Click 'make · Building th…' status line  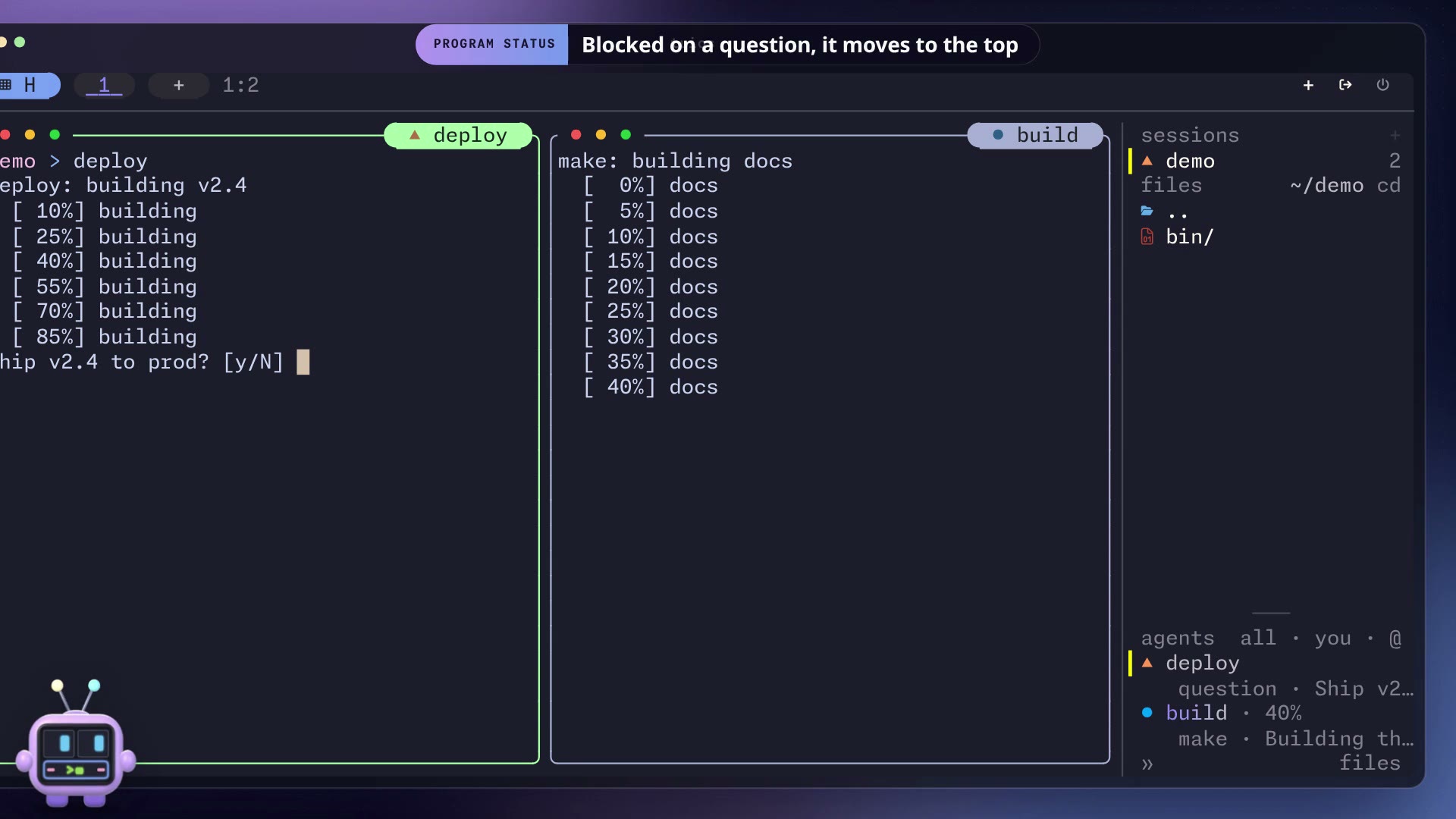point(1295,739)
